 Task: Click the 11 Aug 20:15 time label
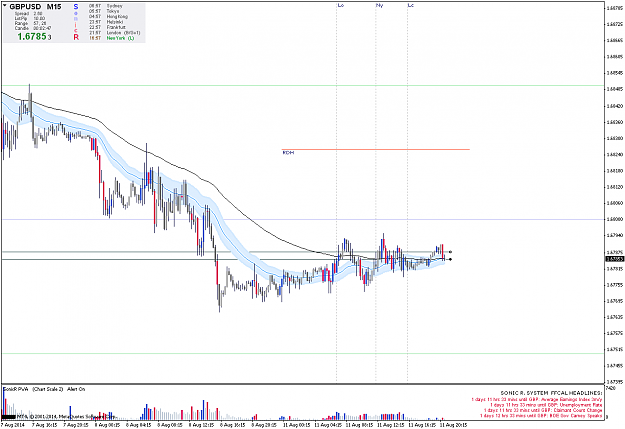(x=454, y=425)
